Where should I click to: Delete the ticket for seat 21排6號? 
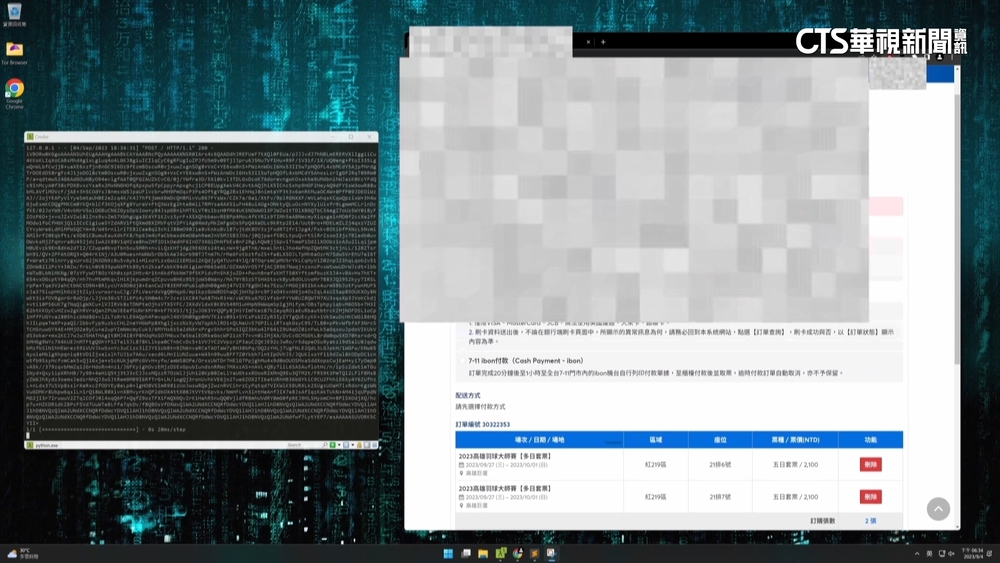pyautogui.click(x=870, y=464)
